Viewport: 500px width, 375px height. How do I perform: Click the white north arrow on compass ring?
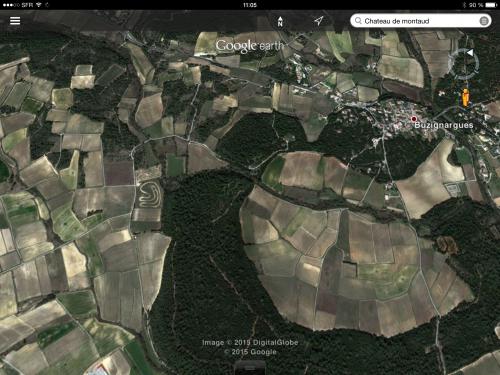470,53
